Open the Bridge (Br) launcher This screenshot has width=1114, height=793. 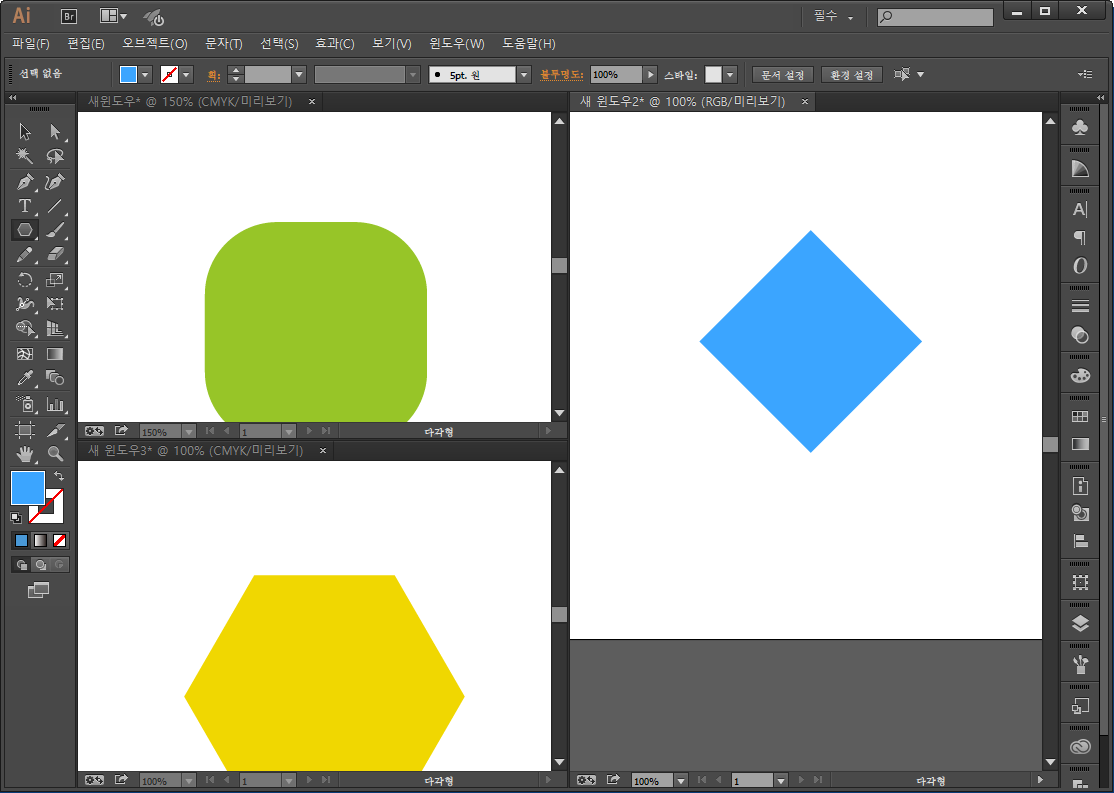tap(69, 16)
